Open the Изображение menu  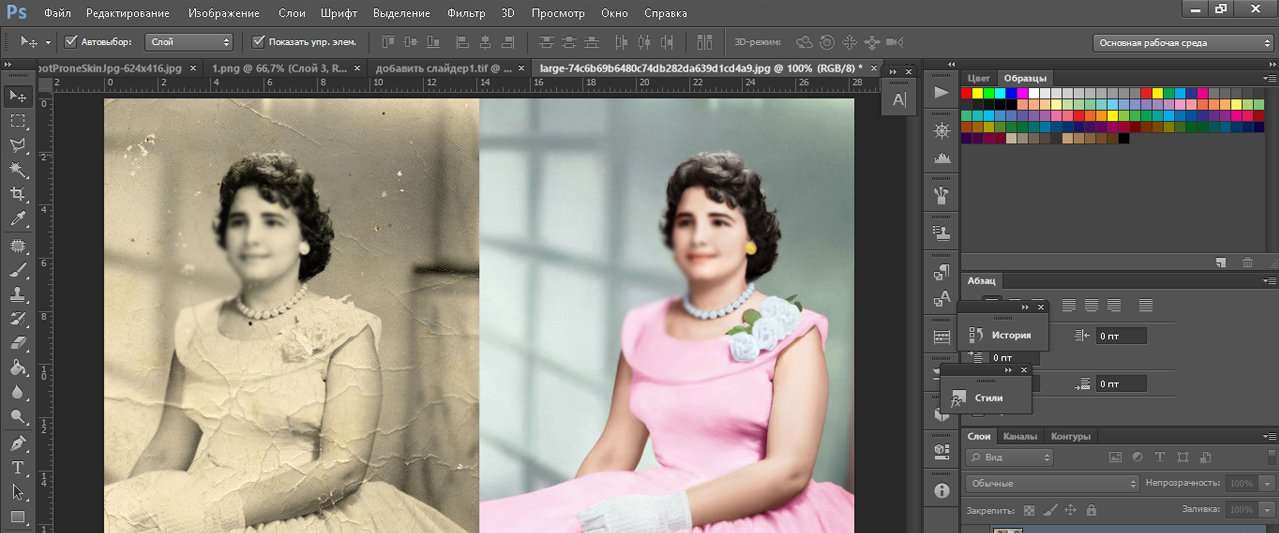[223, 14]
